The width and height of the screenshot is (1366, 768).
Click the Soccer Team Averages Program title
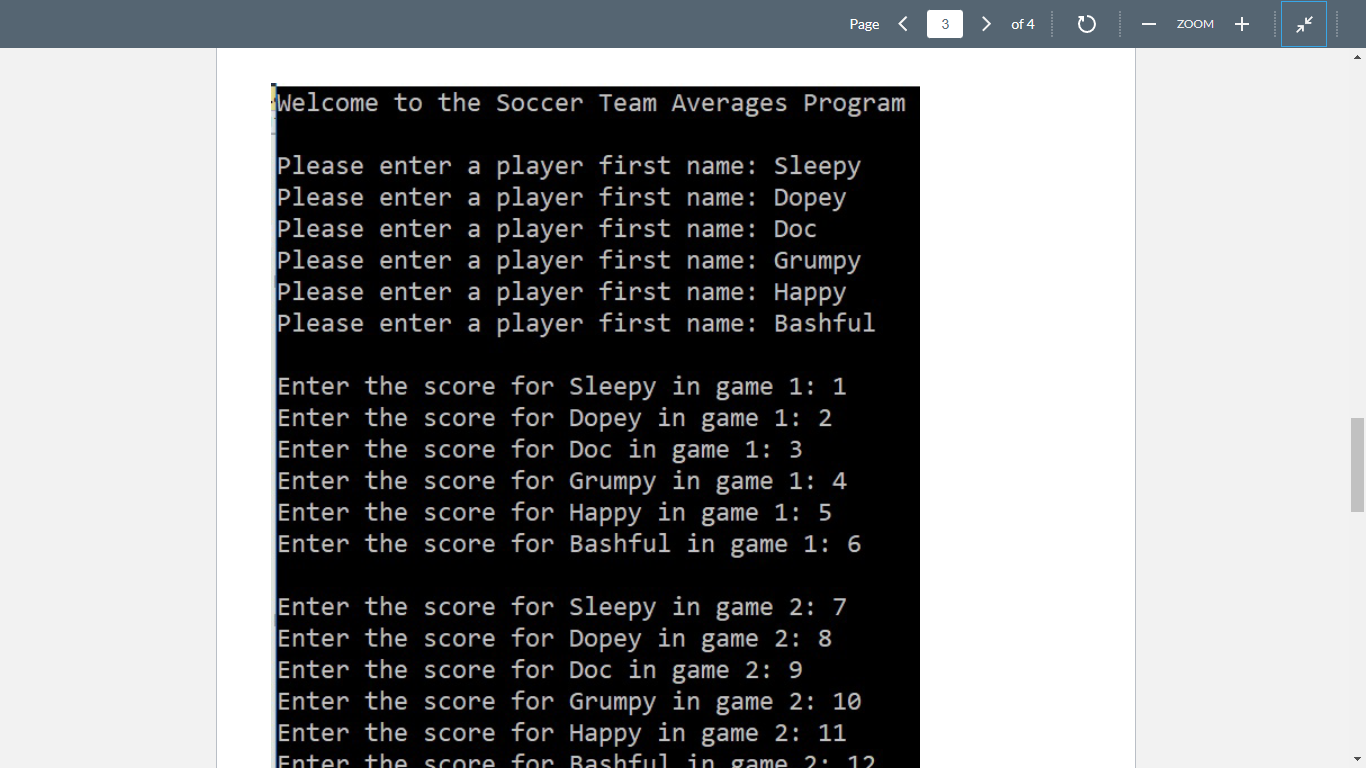coord(590,102)
